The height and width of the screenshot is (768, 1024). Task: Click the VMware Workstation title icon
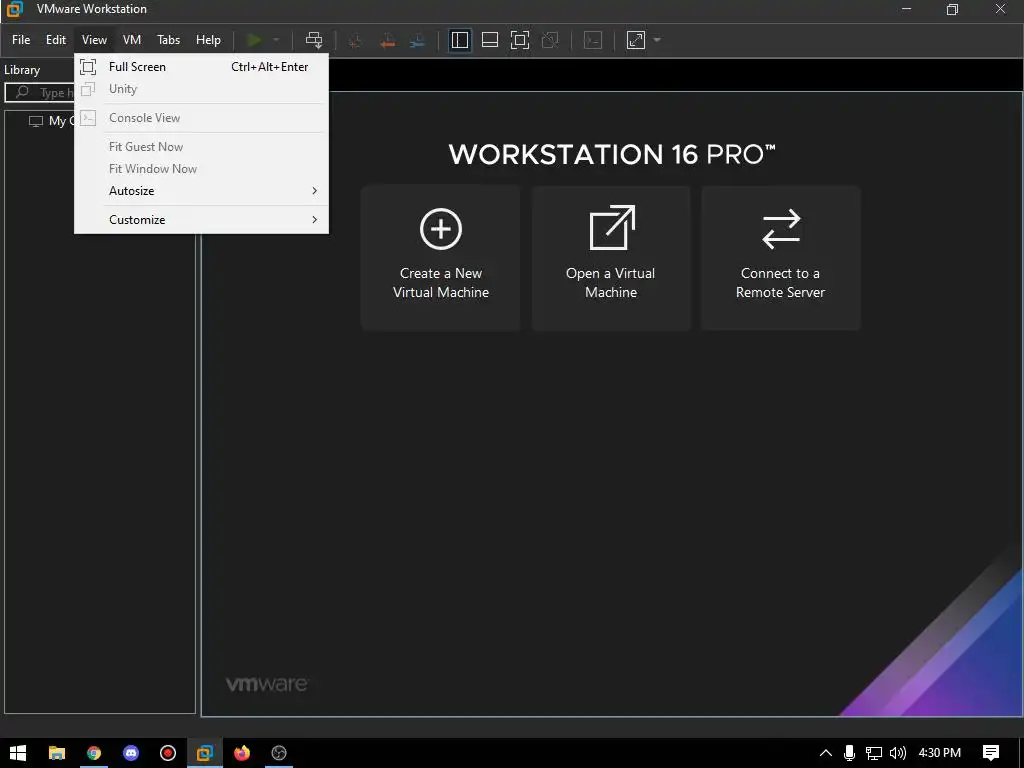[x=15, y=9]
